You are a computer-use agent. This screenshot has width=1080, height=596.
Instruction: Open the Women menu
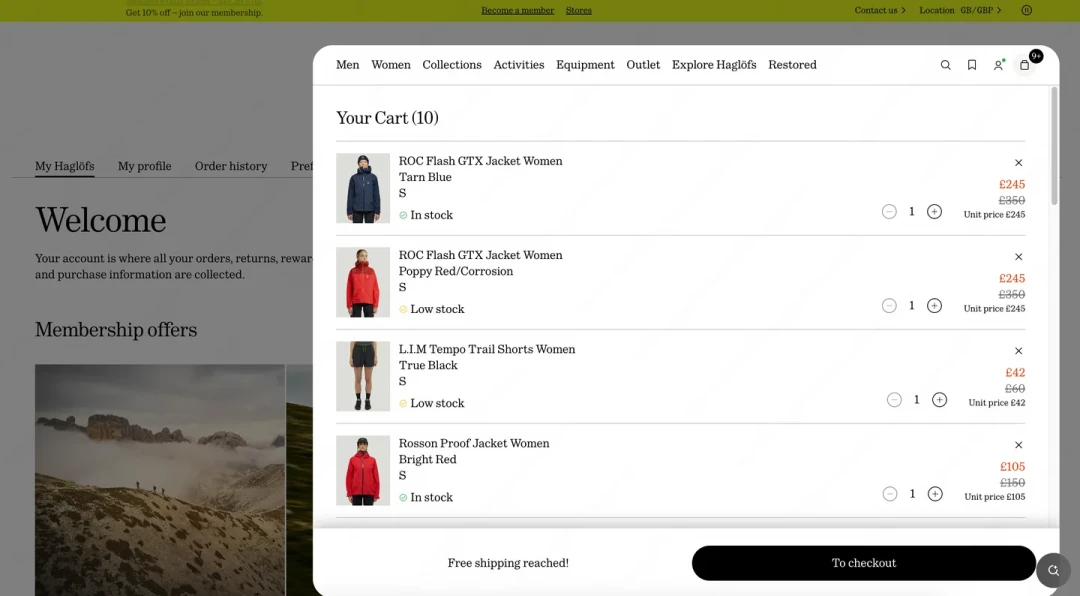[x=391, y=65]
